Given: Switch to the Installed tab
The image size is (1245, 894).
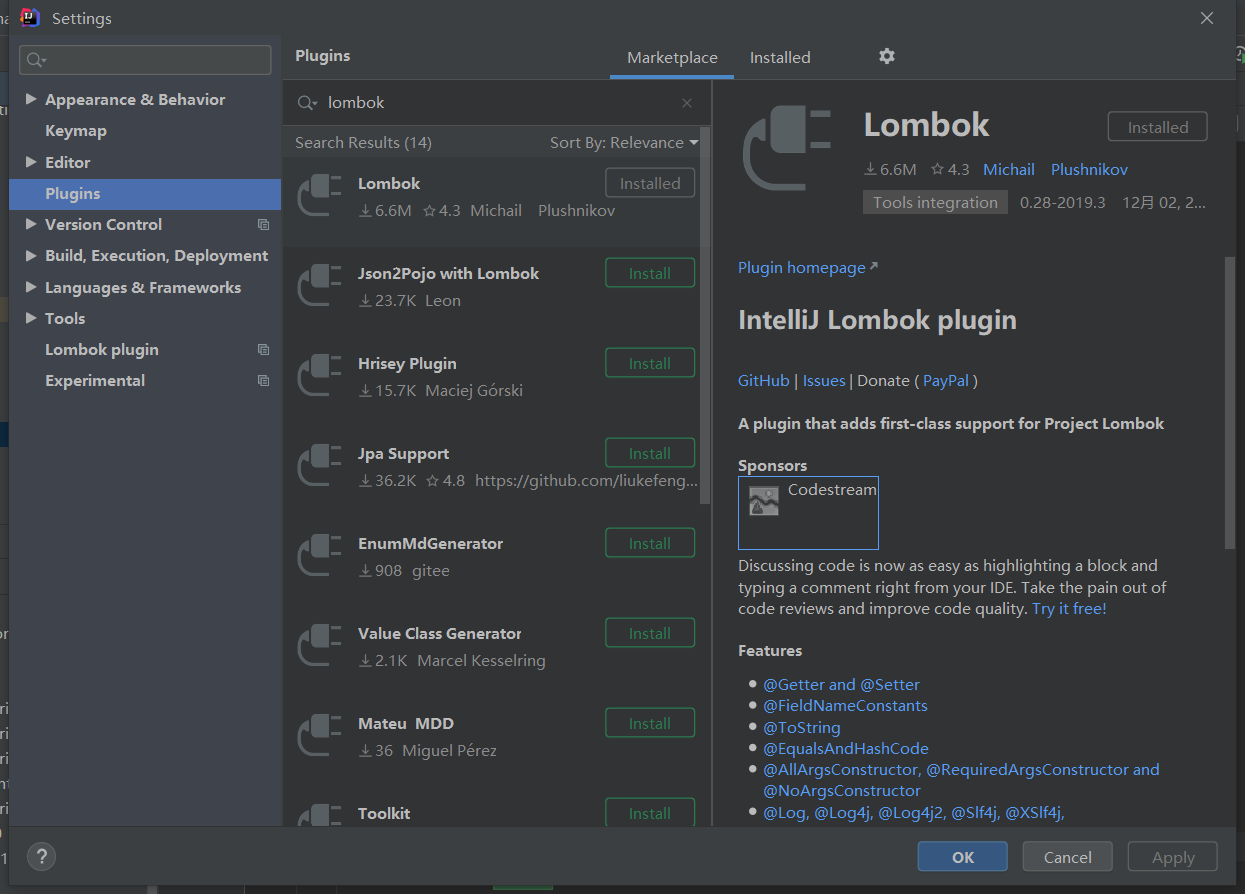Looking at the screenshot, I should pos(780,57).
